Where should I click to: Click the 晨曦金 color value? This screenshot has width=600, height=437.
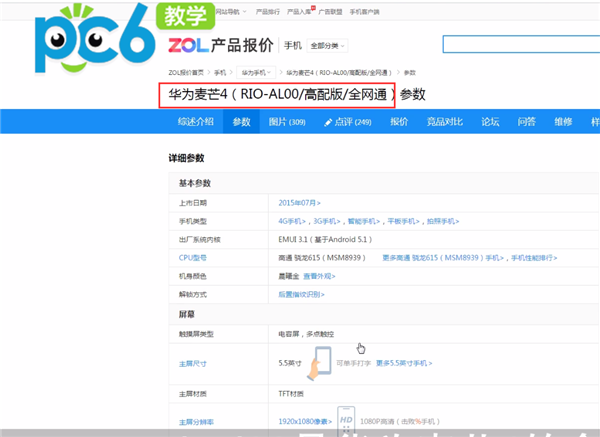point(289,276)
